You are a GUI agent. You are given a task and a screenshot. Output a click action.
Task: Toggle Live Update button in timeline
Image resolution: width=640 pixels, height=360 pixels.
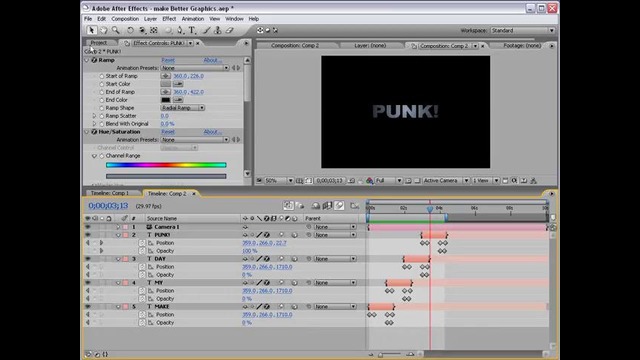[288, 206]
